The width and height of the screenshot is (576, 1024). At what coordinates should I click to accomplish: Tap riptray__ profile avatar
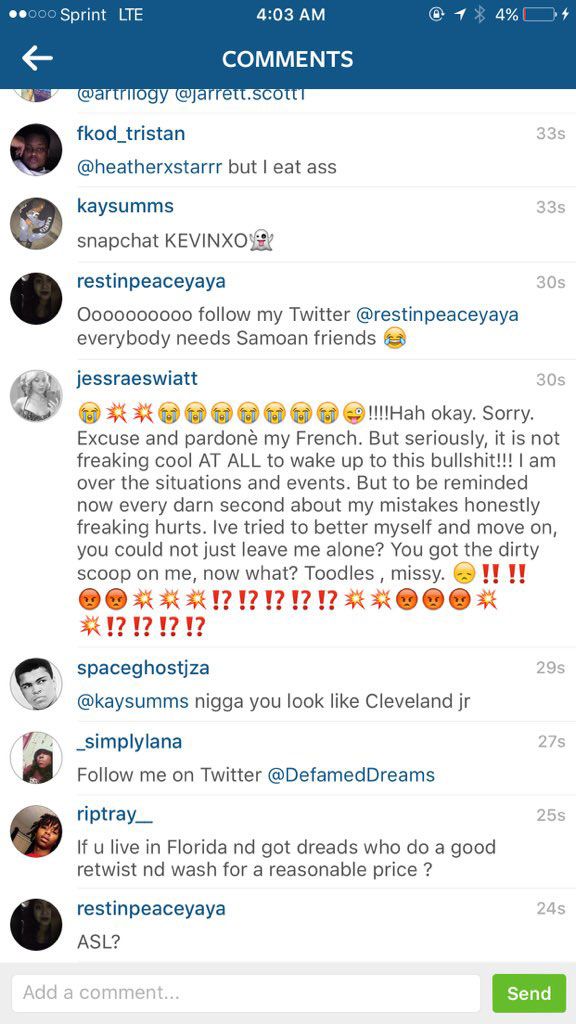click(36, 831)
